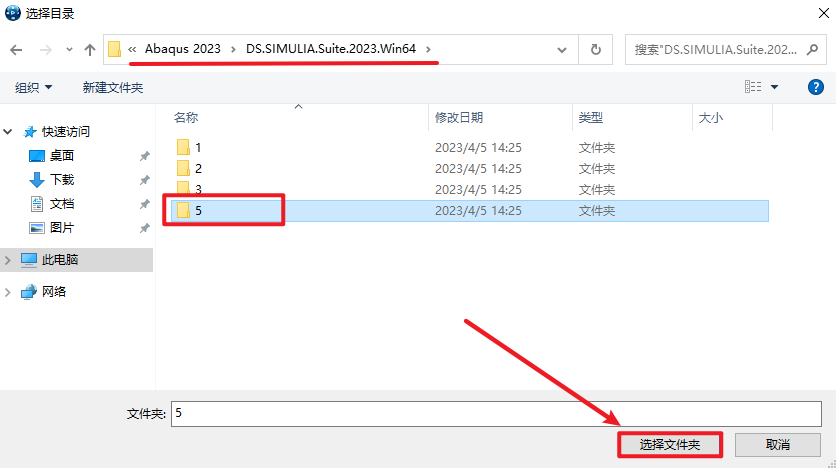Click New Folder (新建文件夹) in toolbar
Image resolution: width=836 pixels, height=468 pixels.
point(113,87)
